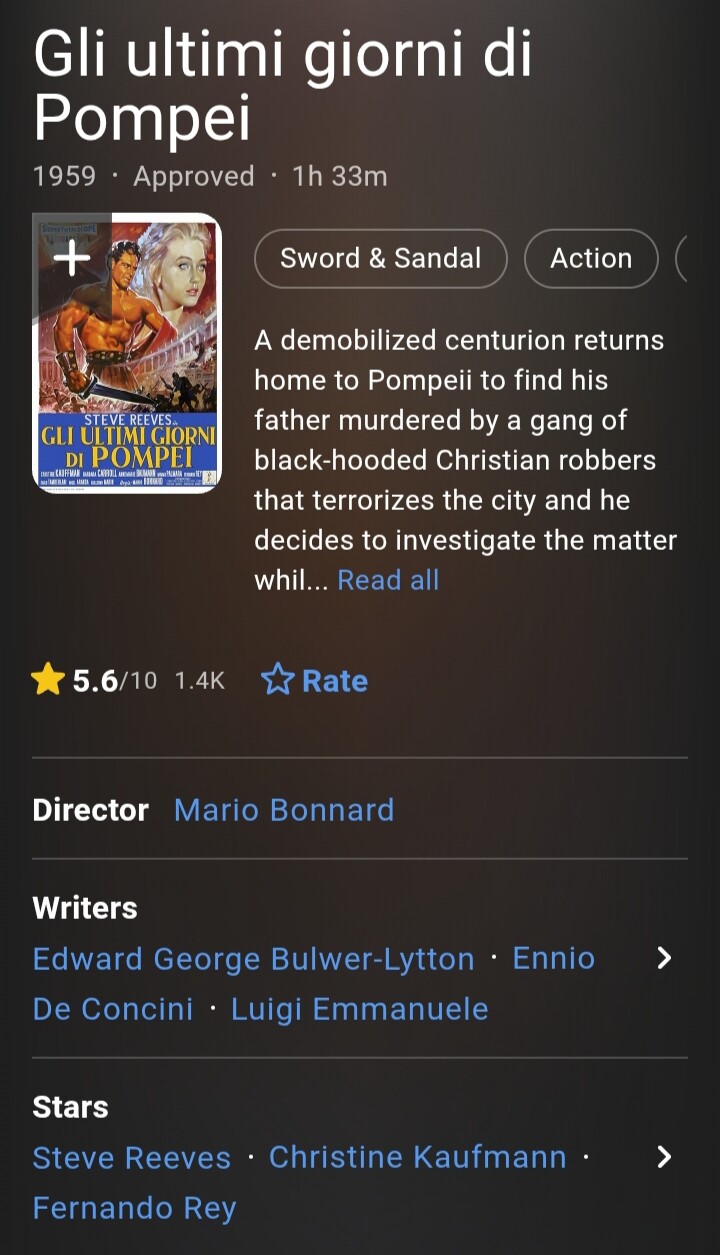Open director Mario Bonnard's page
Viewport: 720px width, 1255px height.
pos(284,810)
